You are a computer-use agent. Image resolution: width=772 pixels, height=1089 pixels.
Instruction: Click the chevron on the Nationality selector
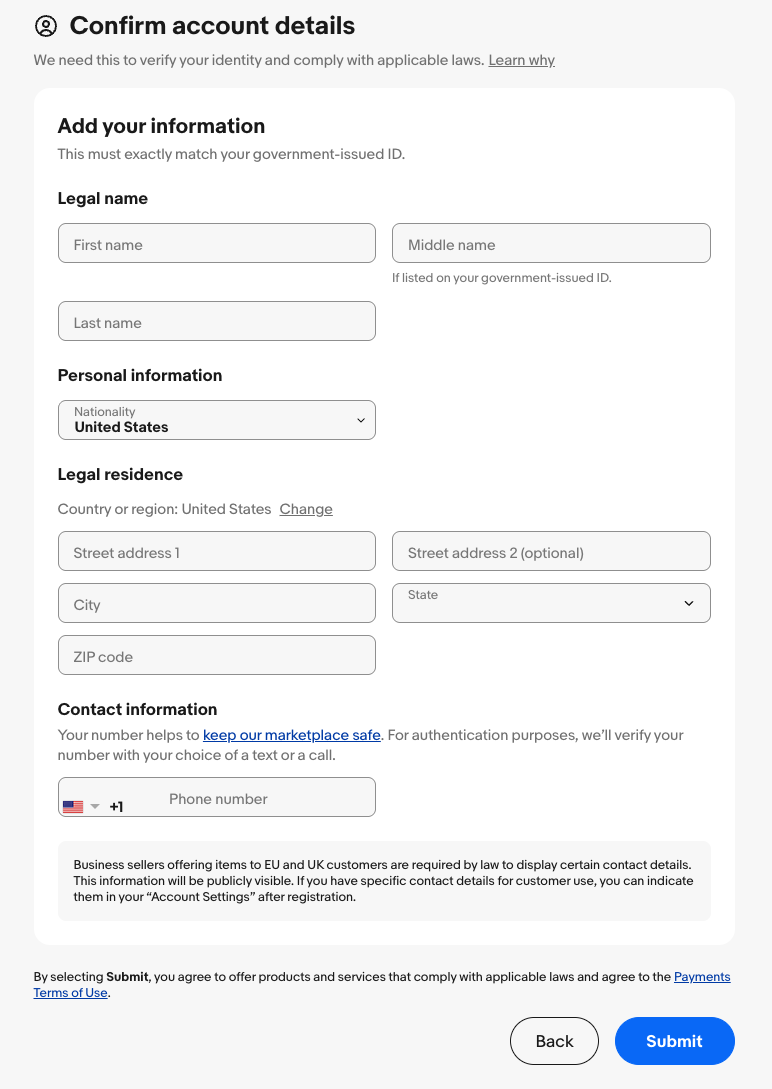pos(360,419)
